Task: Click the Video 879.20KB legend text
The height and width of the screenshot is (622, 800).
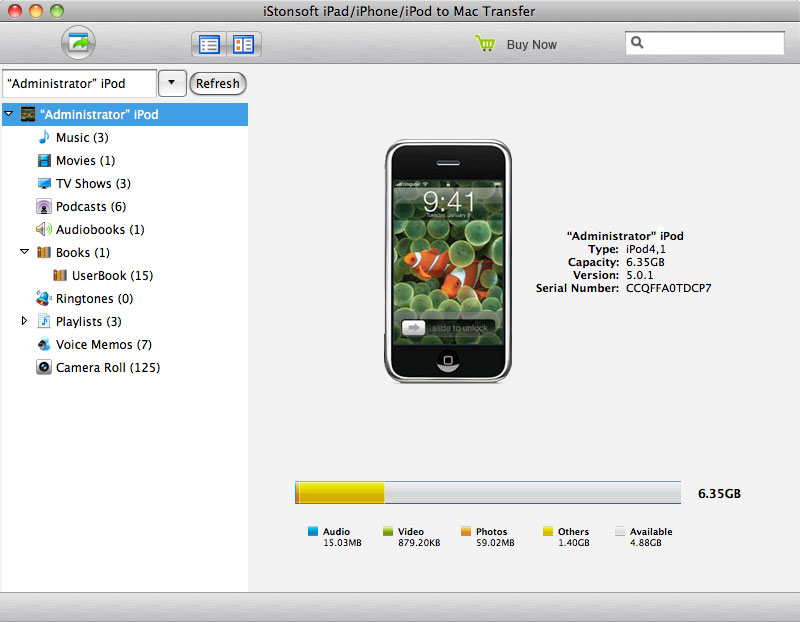Action: [419, 537]
